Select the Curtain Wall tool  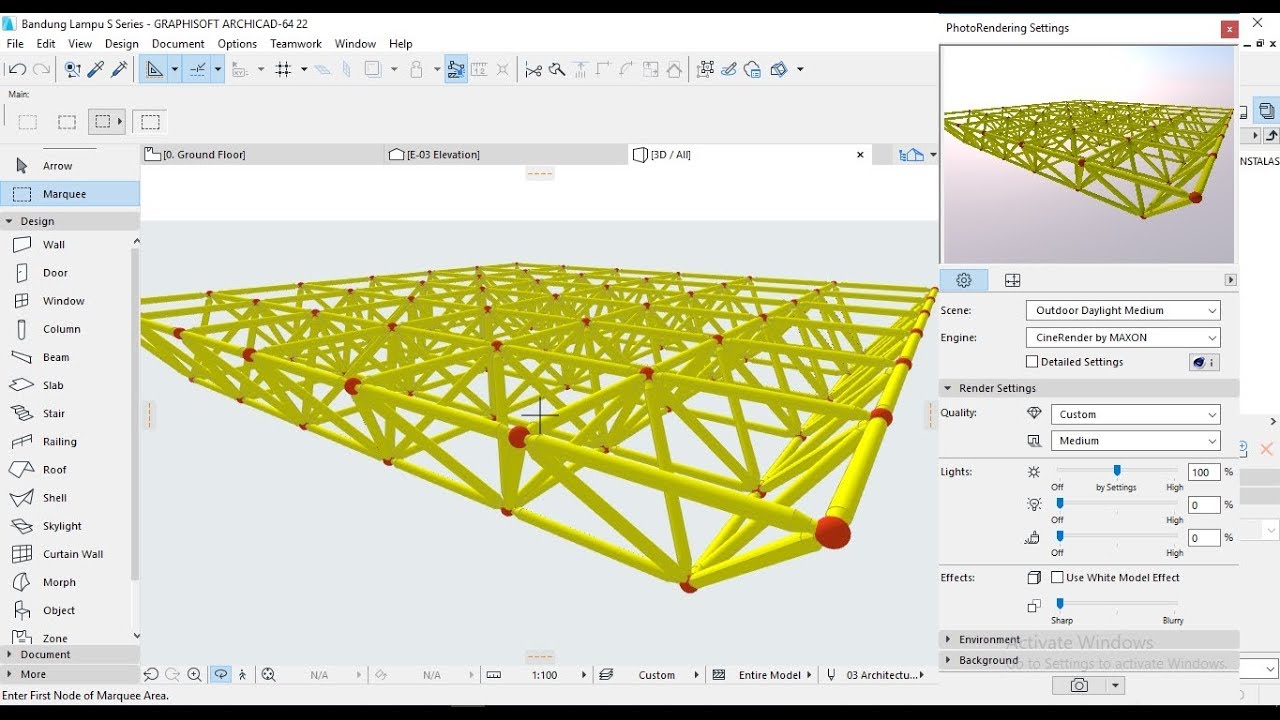(72, 554)
